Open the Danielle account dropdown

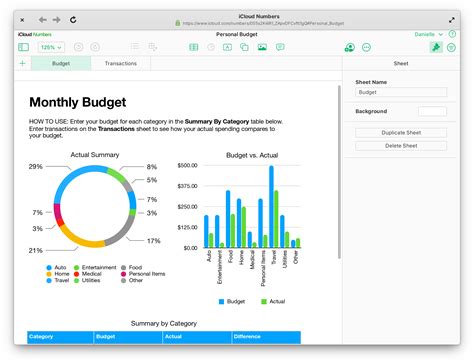pos(428,34)
